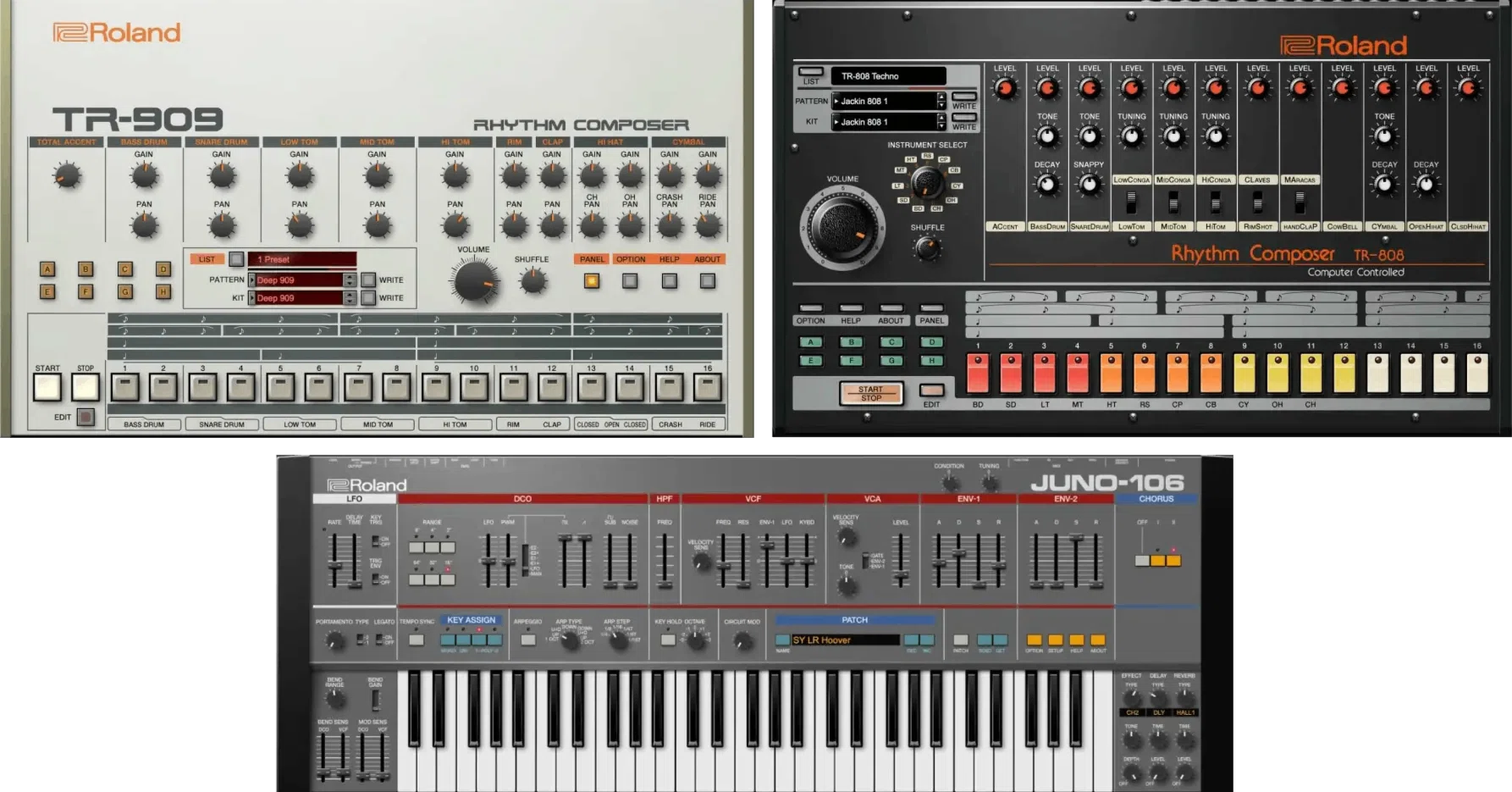Toggle the JUNO-106 Key Hold button
This screenshot has height=792, width=1512.
pyautogui.click(x=668, y=640)
